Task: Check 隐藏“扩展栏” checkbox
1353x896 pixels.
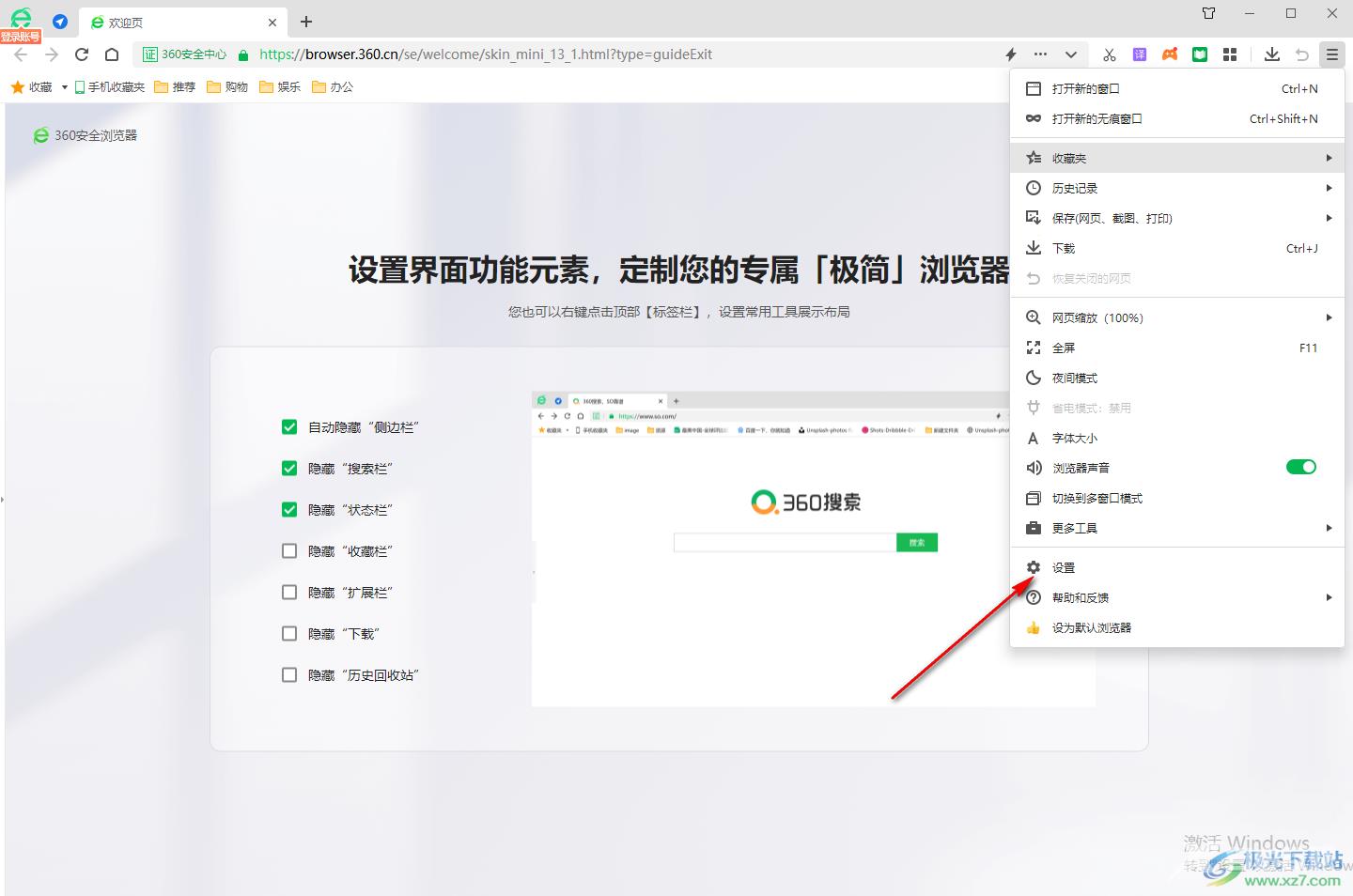Action: pyautogui.click(x=289, y=593)
